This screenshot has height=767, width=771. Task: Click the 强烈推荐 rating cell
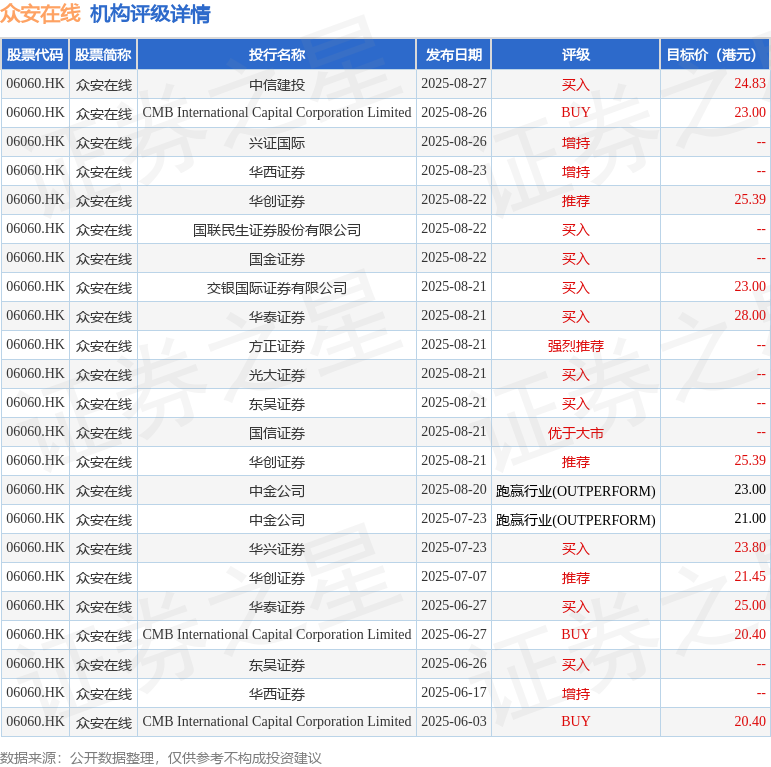tap(576, 346)
